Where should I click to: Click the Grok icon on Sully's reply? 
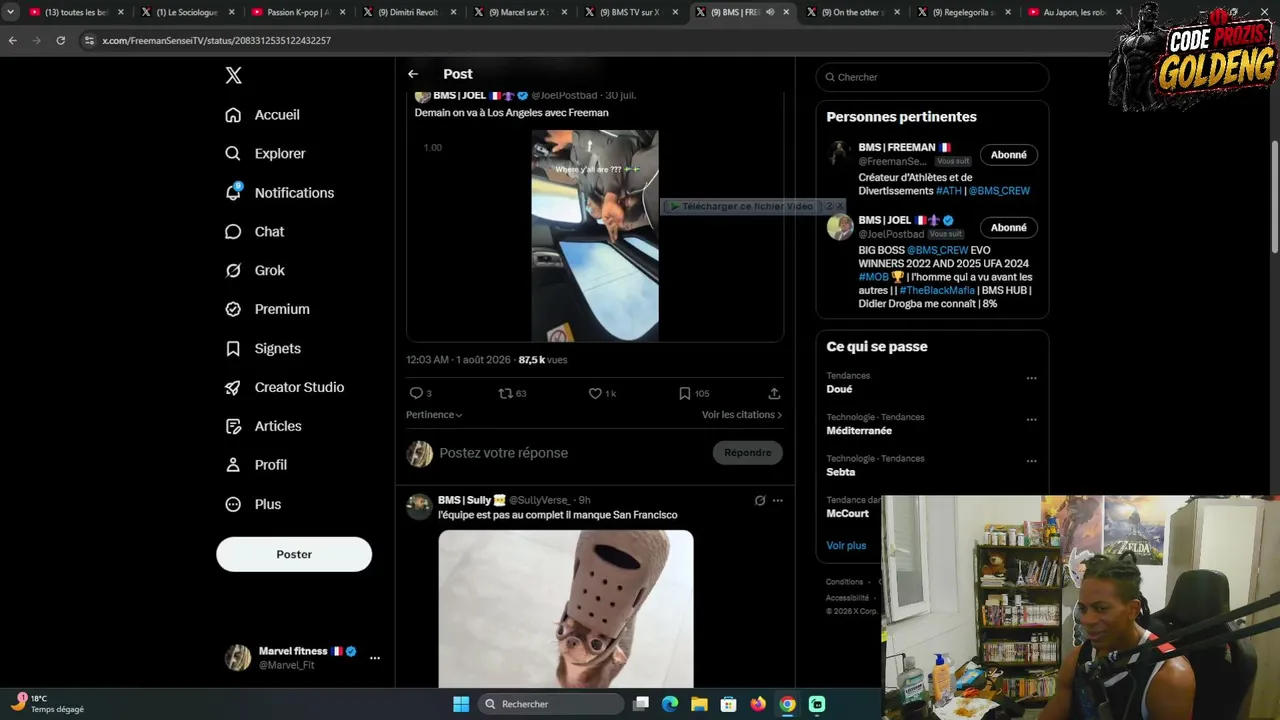pos(760,500)
